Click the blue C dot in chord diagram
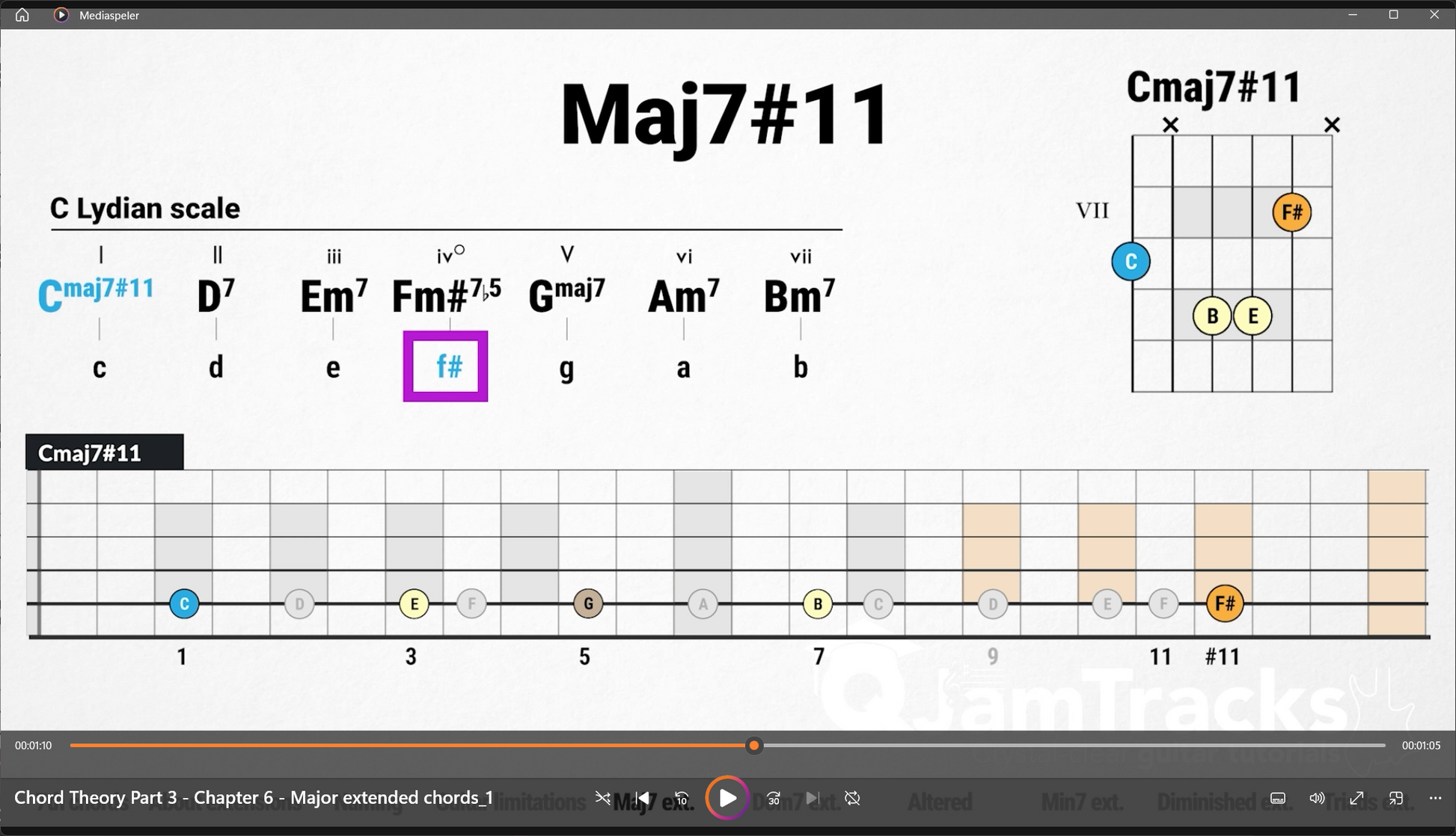The height and width of the screenshot is (836, 1456). (x=1131, y=262)
